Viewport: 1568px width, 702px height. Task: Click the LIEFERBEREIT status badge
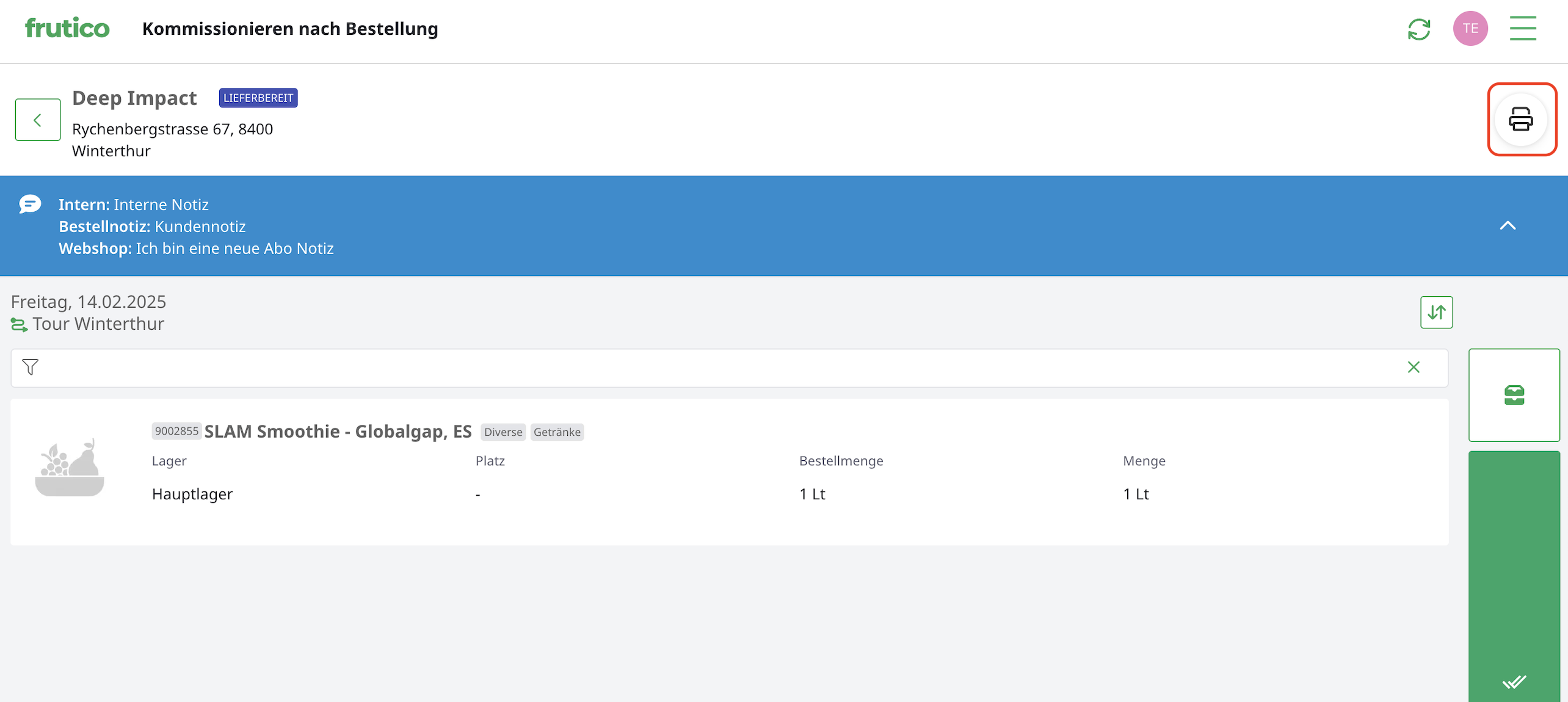pos(258,98)
